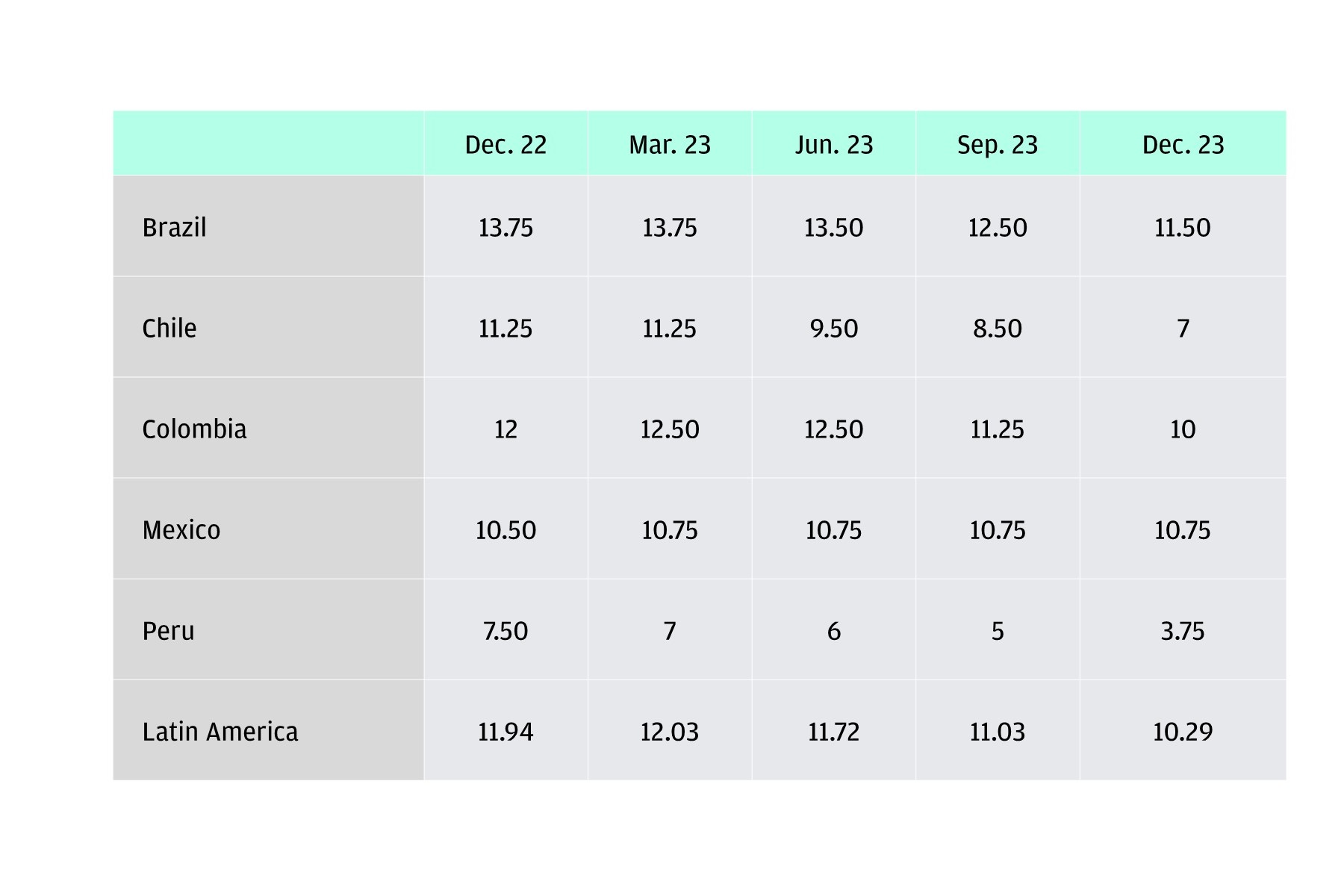Click the Sep. 23 column header

(998, 144)
